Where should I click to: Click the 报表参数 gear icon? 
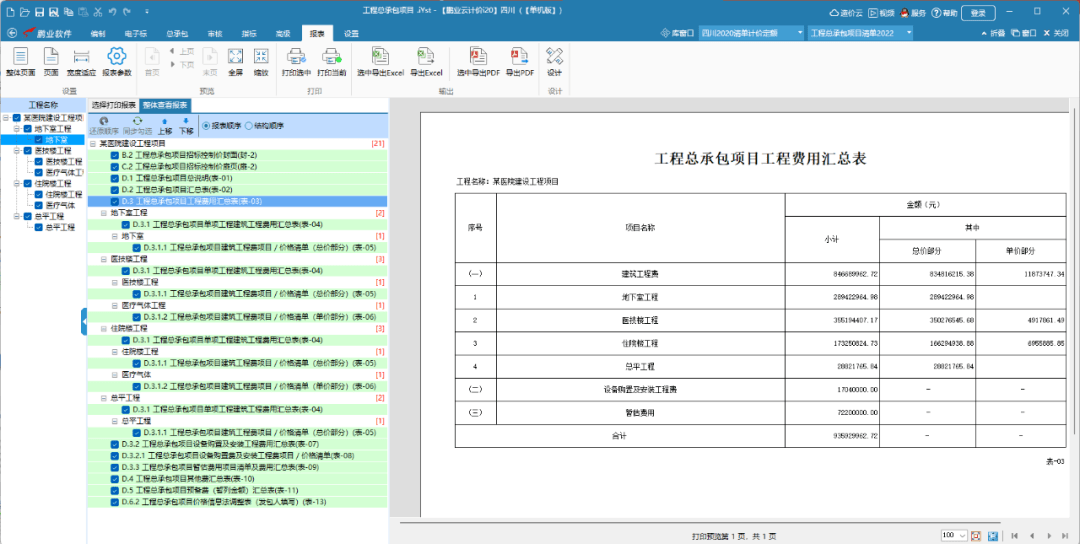[117, 58]
